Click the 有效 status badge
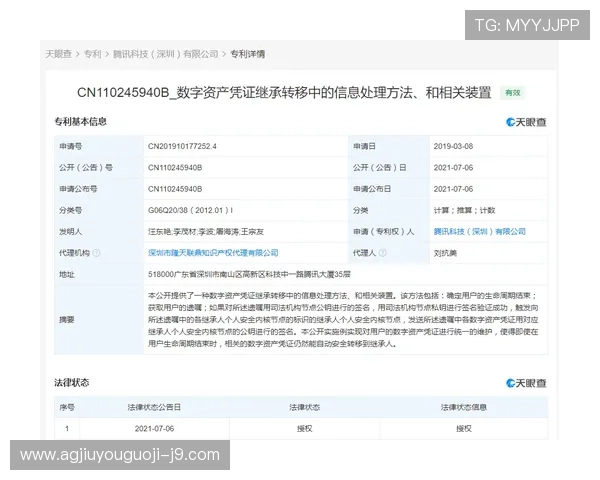Image resolution: width=600 pixels, height=480 pixels. pos(512,93)
